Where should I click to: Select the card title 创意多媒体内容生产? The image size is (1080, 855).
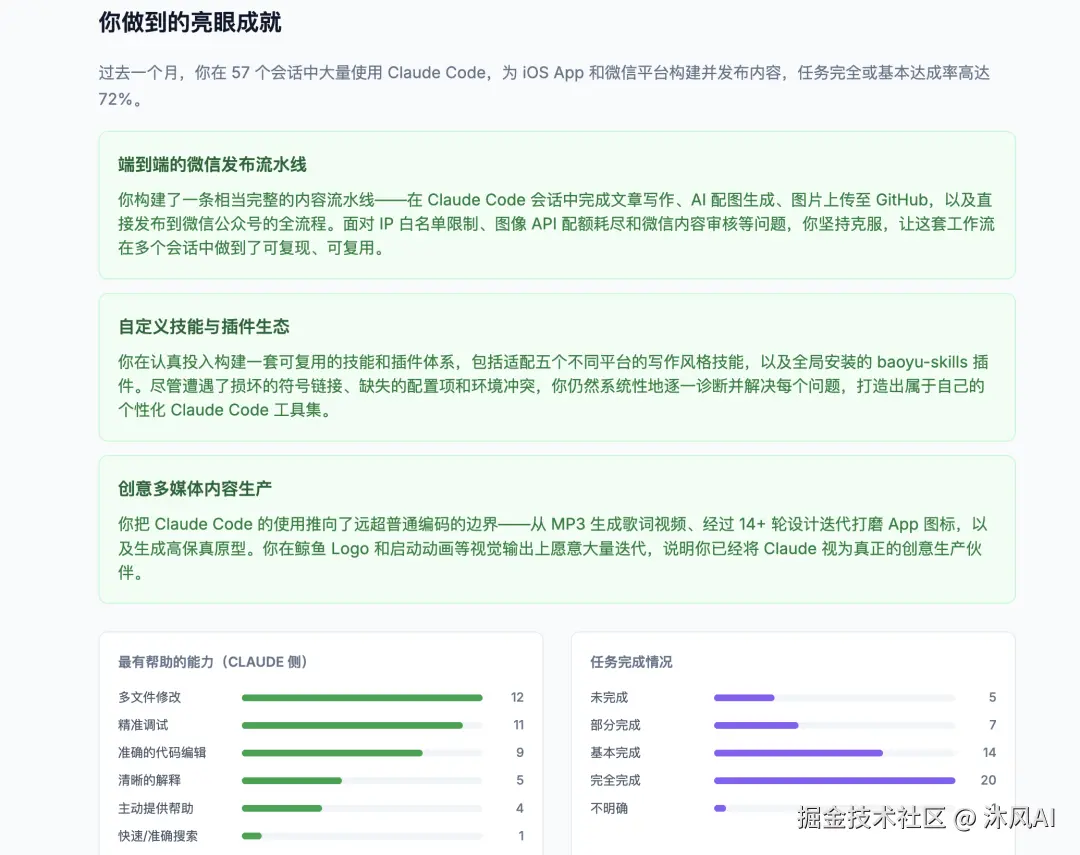pos(195,488)
